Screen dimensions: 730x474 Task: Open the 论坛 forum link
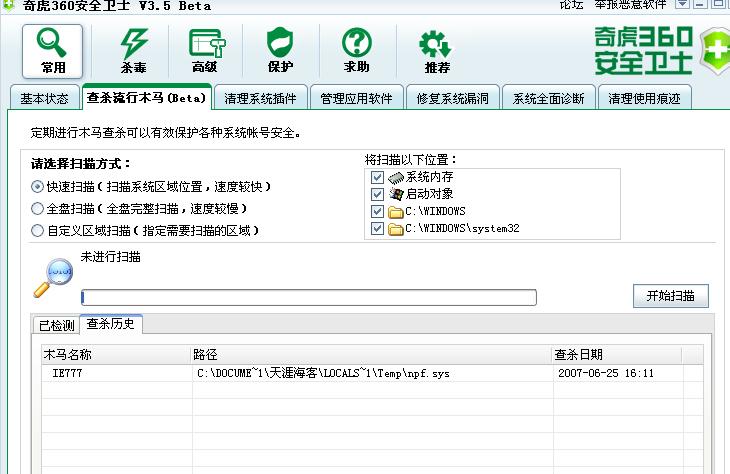(572, 6)
